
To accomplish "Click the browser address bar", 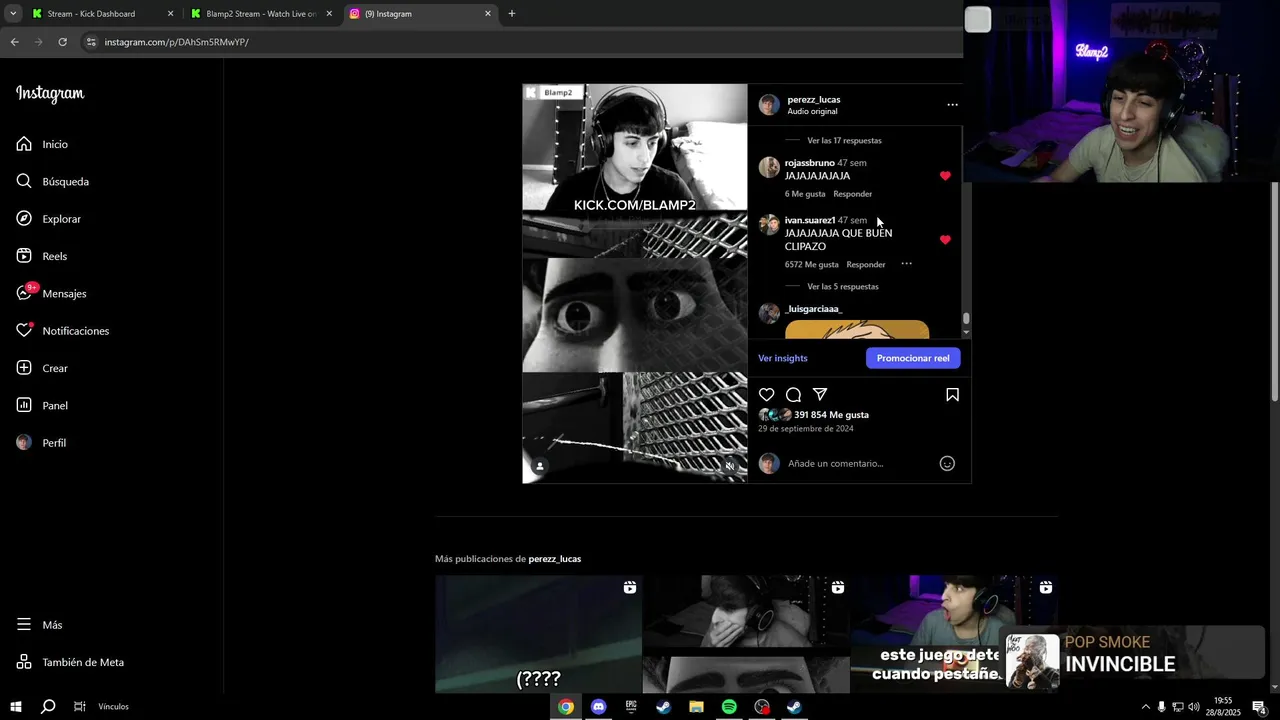I will click(520, 42).
